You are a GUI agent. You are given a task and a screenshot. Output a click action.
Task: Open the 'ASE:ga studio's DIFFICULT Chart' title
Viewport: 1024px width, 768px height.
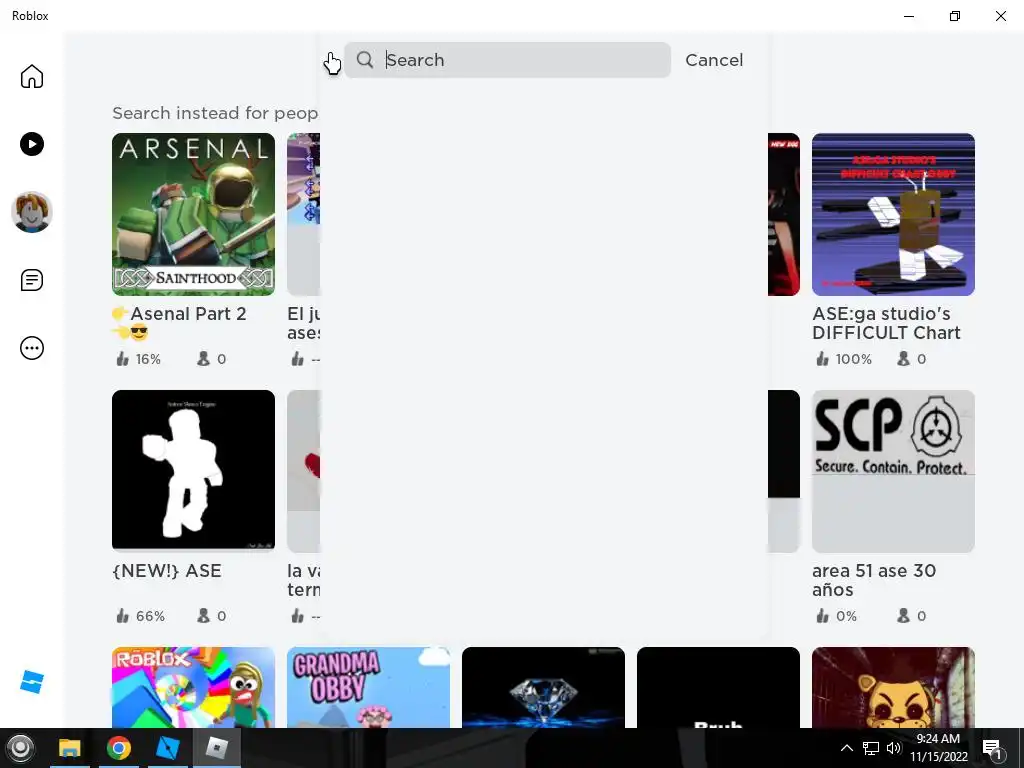coord(886,323)
